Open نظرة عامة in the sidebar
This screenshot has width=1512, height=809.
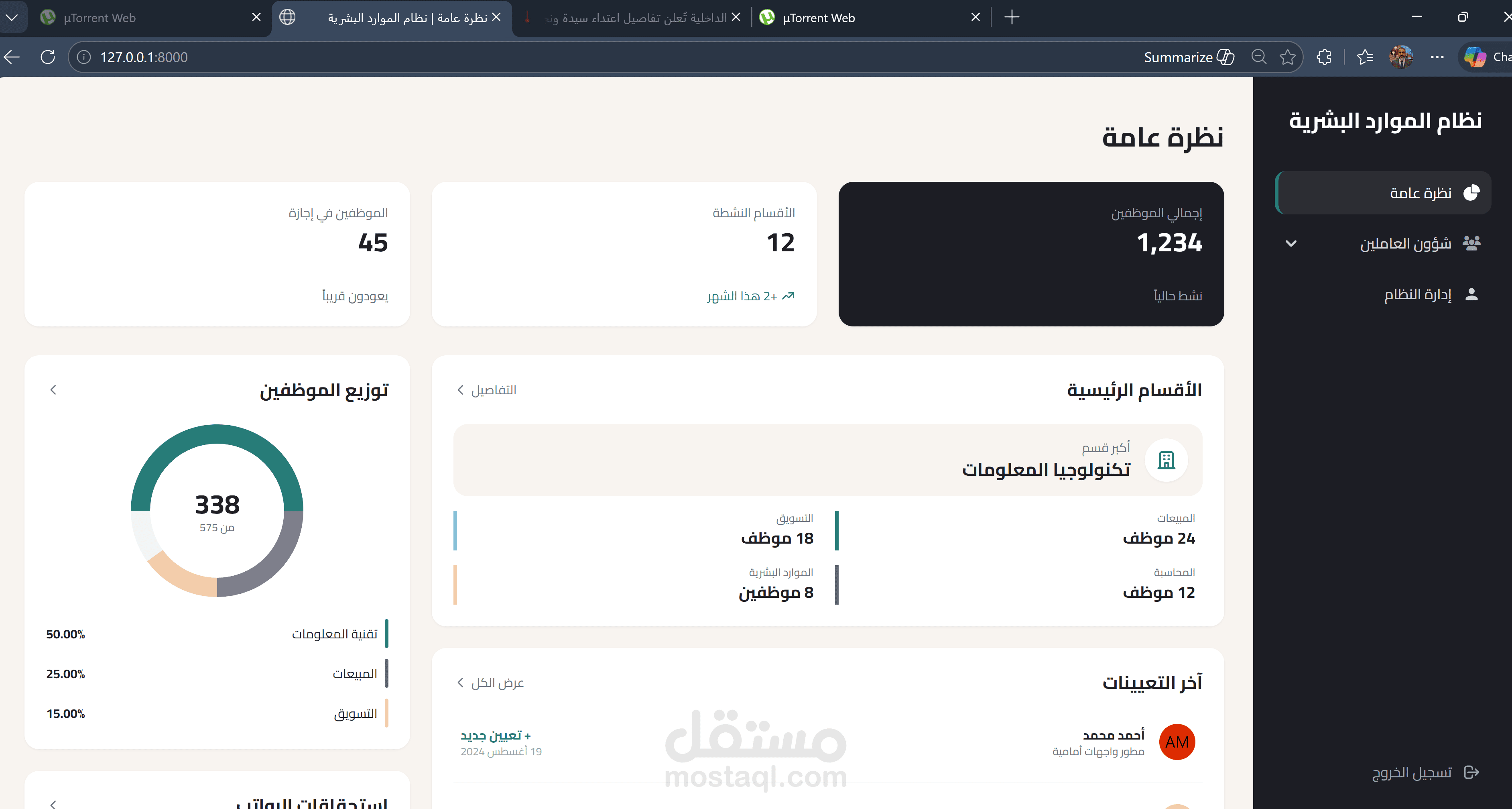tap(1383, 193)
